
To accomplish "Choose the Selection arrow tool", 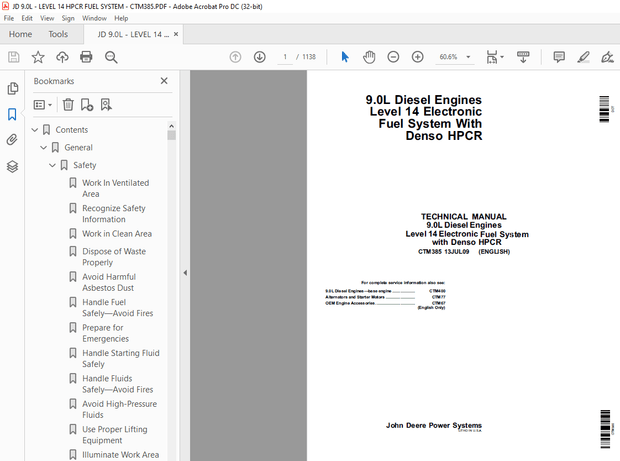I will coord(345,57).
